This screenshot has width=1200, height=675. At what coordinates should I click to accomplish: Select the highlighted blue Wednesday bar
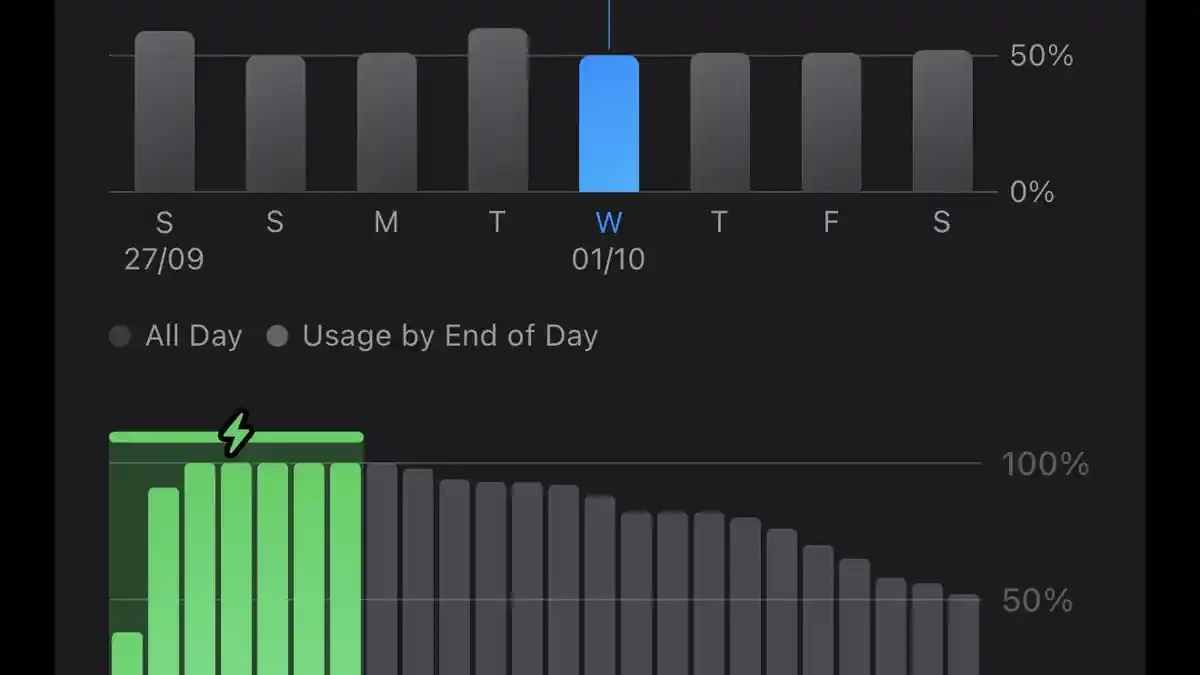608,123
